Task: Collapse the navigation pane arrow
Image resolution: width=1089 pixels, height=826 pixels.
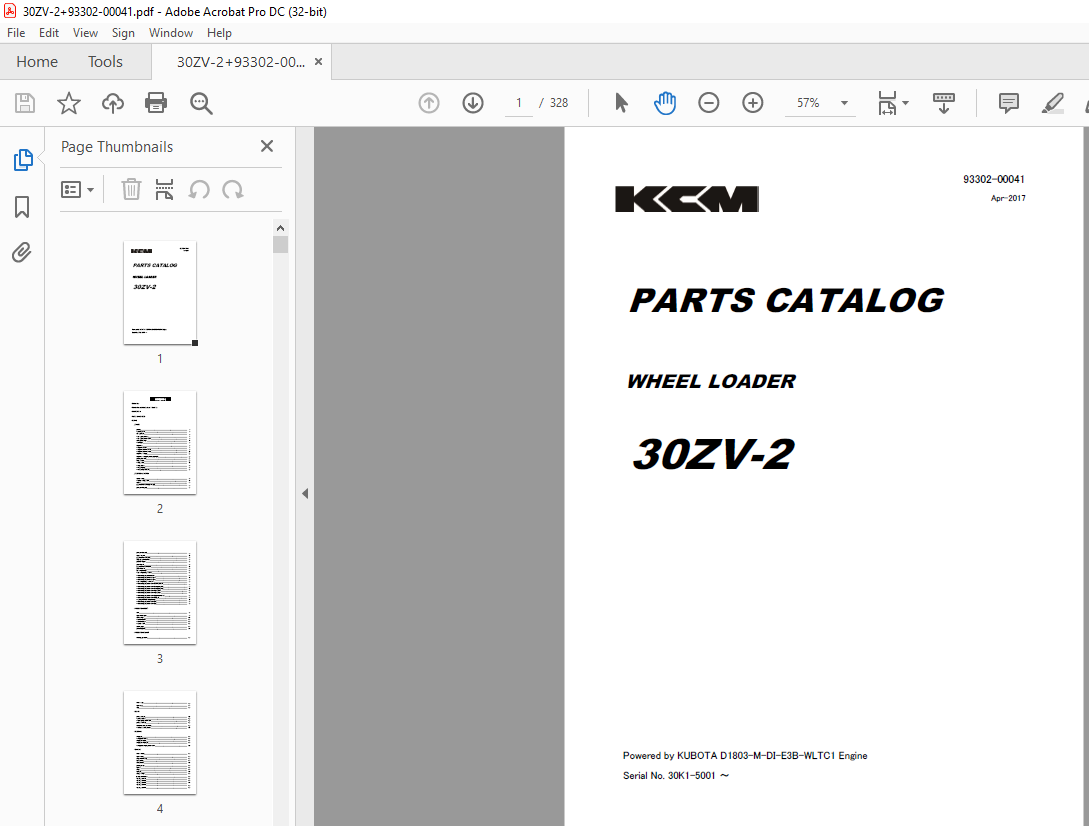Action: (x=305, y=493)
